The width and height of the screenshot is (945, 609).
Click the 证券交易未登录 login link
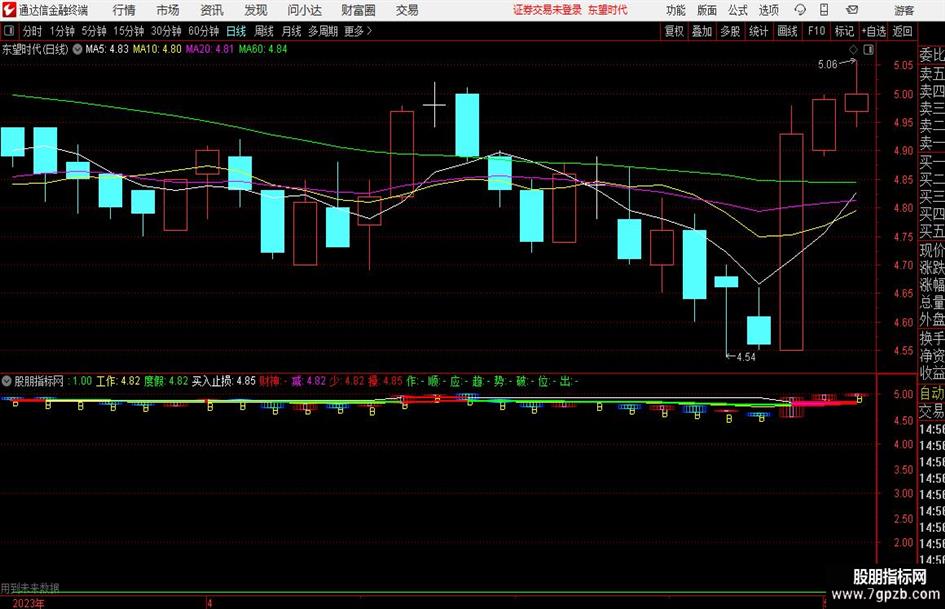(x=547, y=10)
